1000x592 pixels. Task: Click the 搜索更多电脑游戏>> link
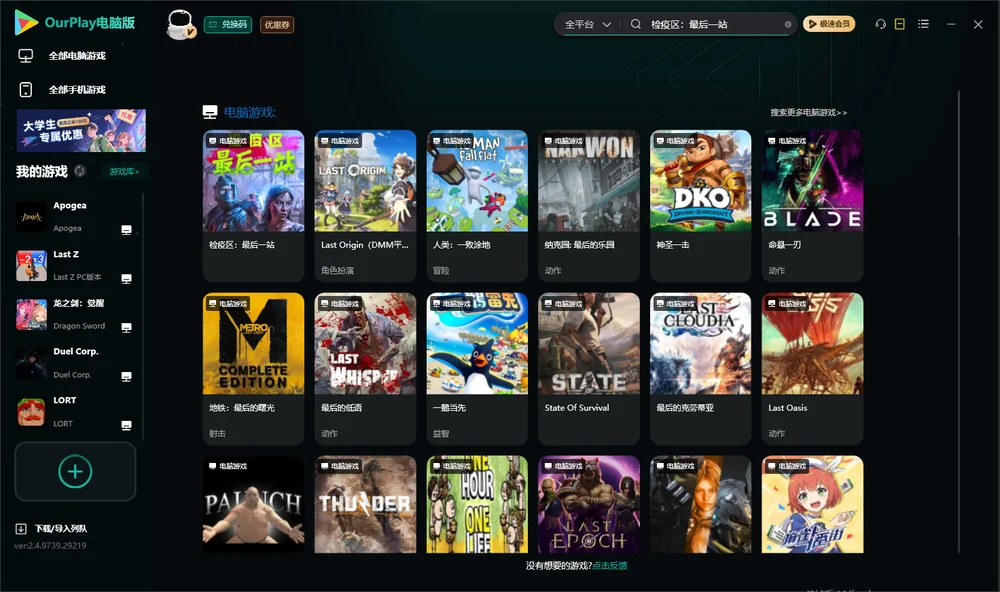(809, 112)
